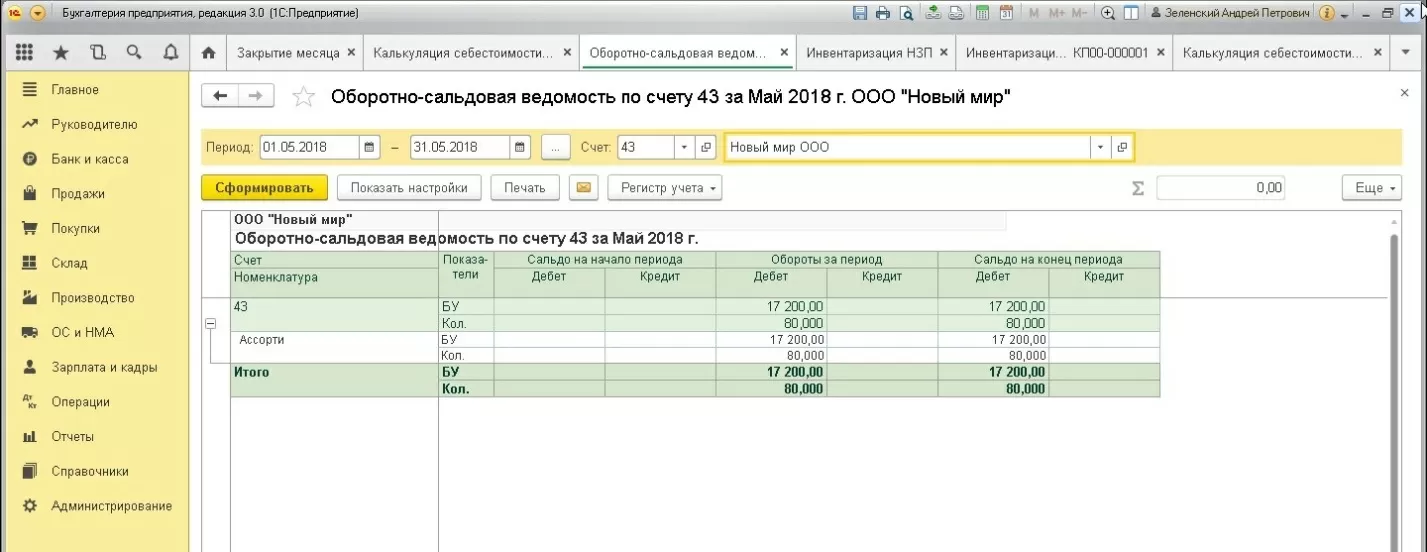
Task: Click the period selection ellipsis button
Action: click(x=556, y=147)
